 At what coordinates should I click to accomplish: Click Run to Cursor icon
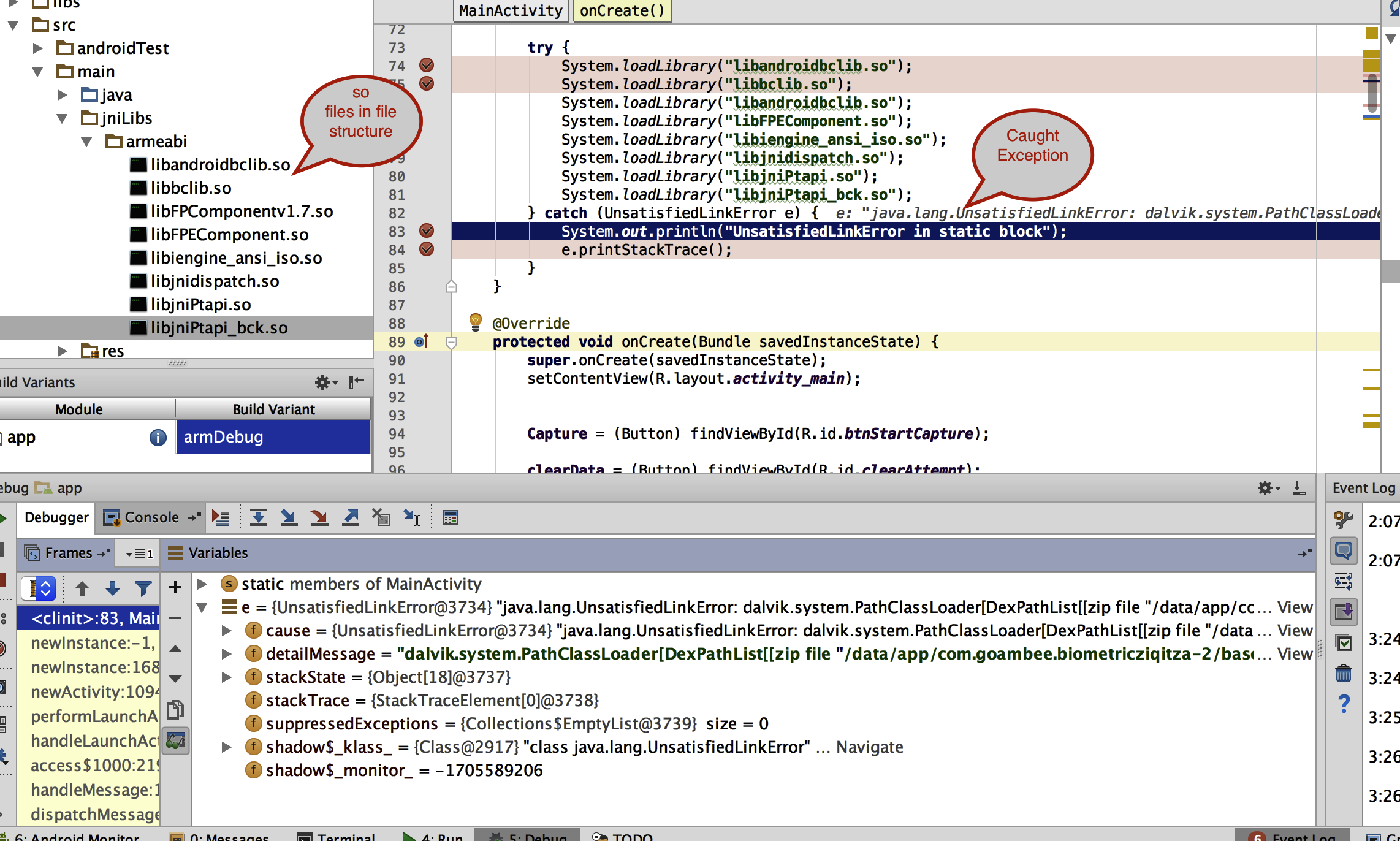point(412,518)
